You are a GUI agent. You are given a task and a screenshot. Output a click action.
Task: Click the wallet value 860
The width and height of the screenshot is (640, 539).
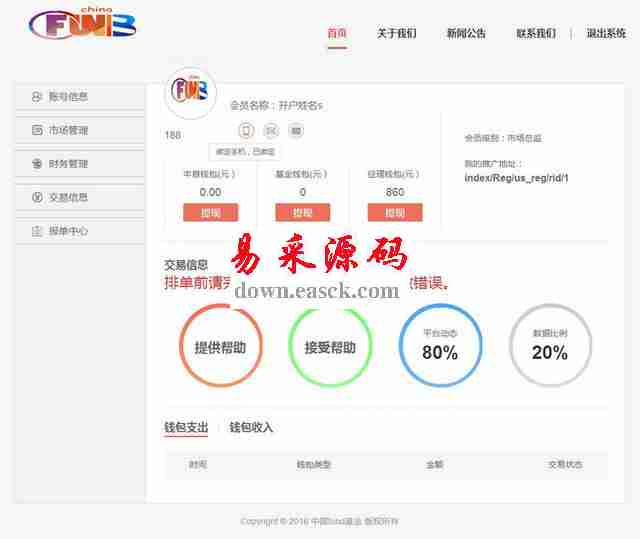(395, 192)
